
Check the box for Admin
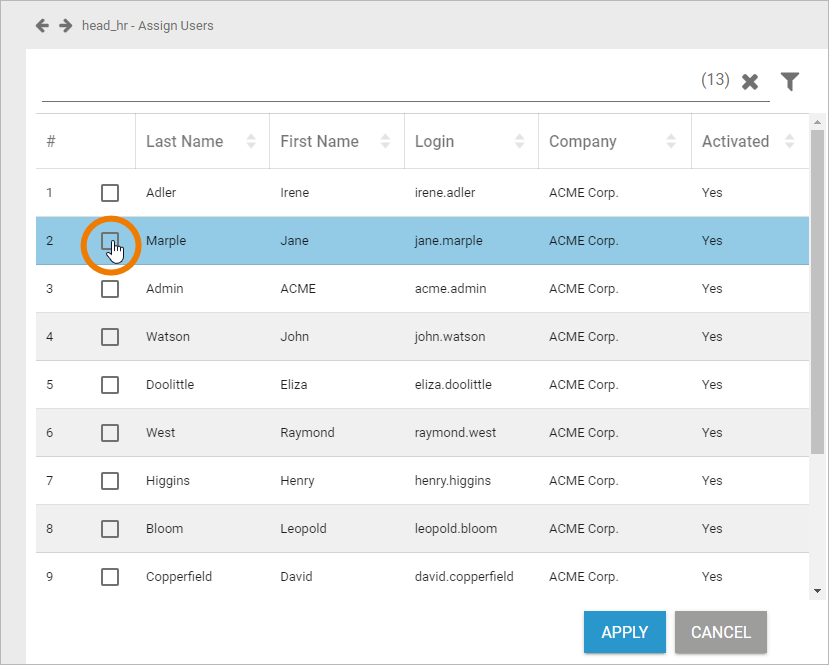pos(110,289)
